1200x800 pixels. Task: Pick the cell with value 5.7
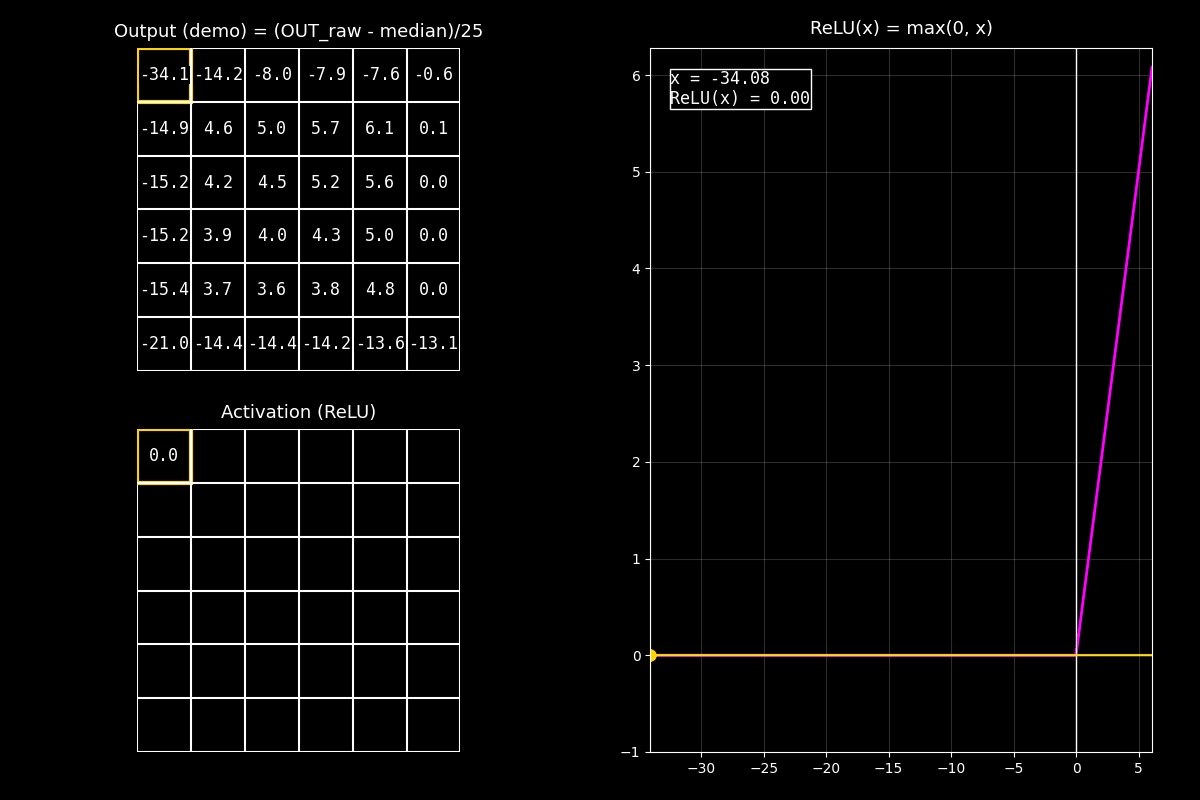pos(325,129)
